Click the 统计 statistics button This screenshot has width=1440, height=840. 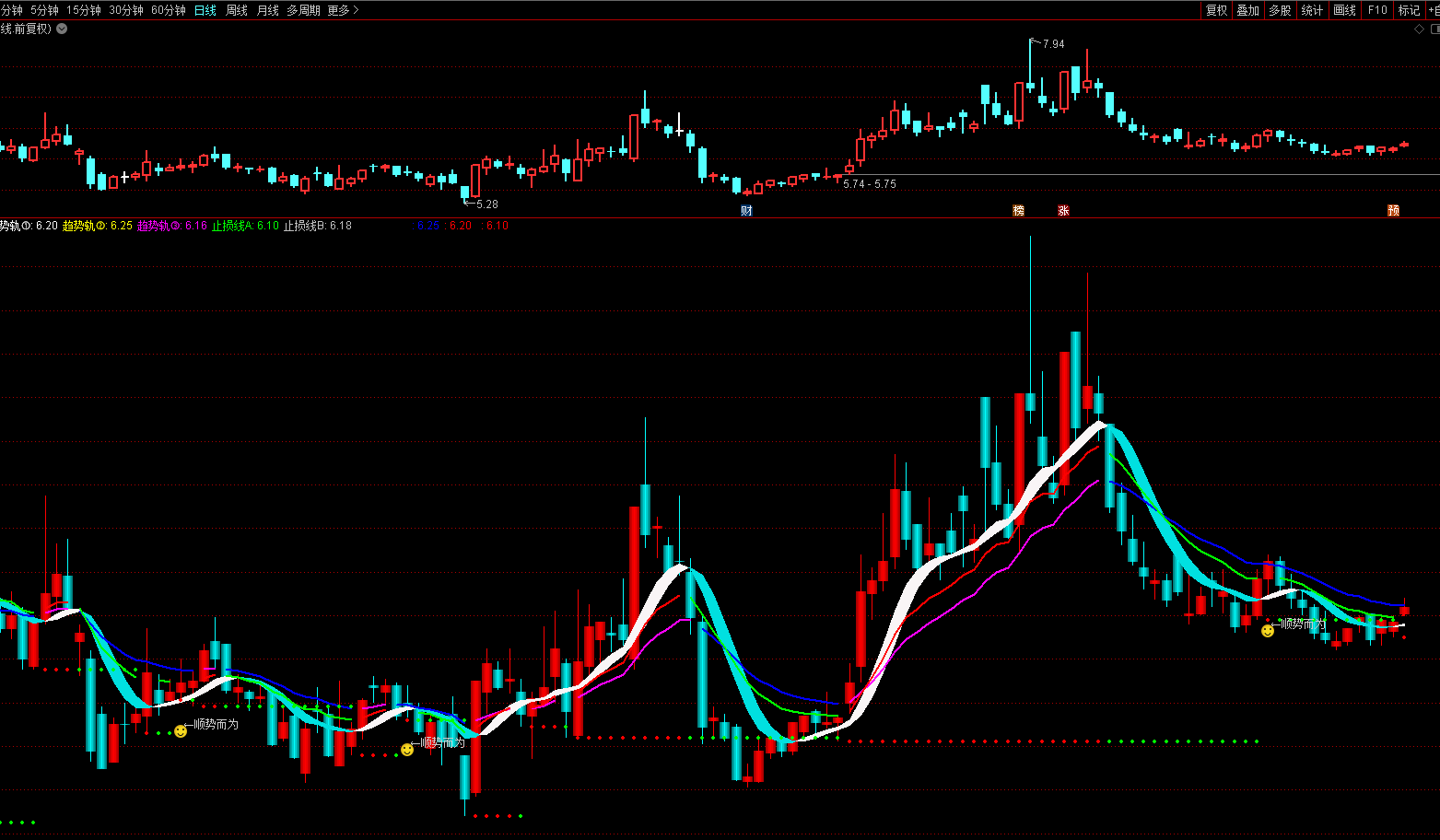pos(1312,10)
